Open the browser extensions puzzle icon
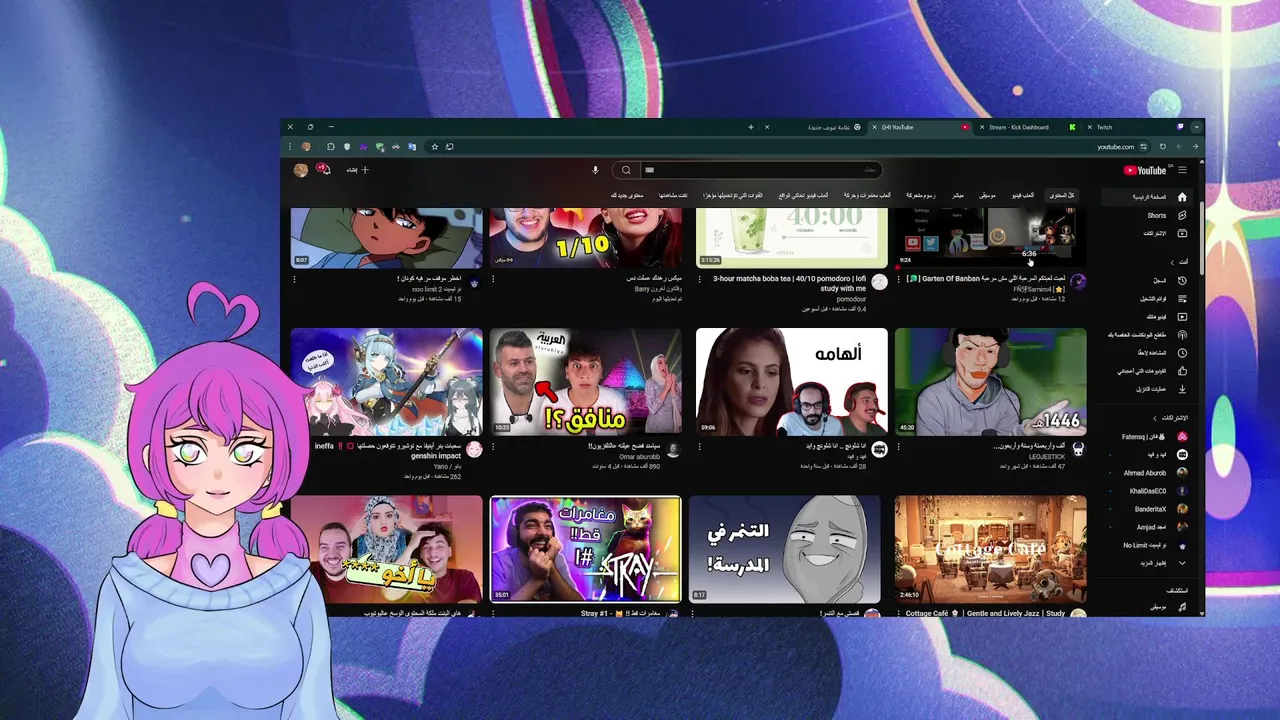The width and height of the screenshot is (1280, 720). (331, 147)
